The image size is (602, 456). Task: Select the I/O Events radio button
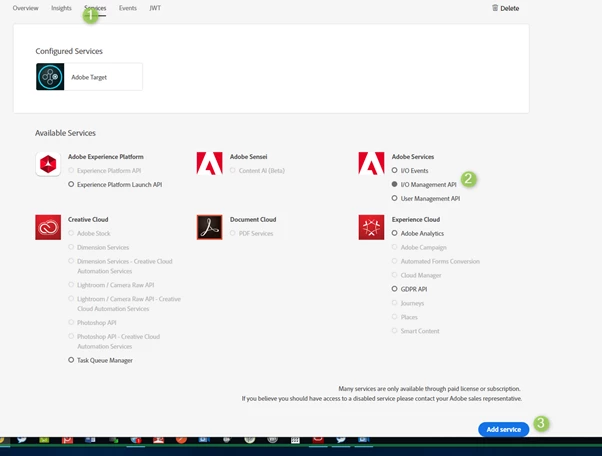(394, 170)
